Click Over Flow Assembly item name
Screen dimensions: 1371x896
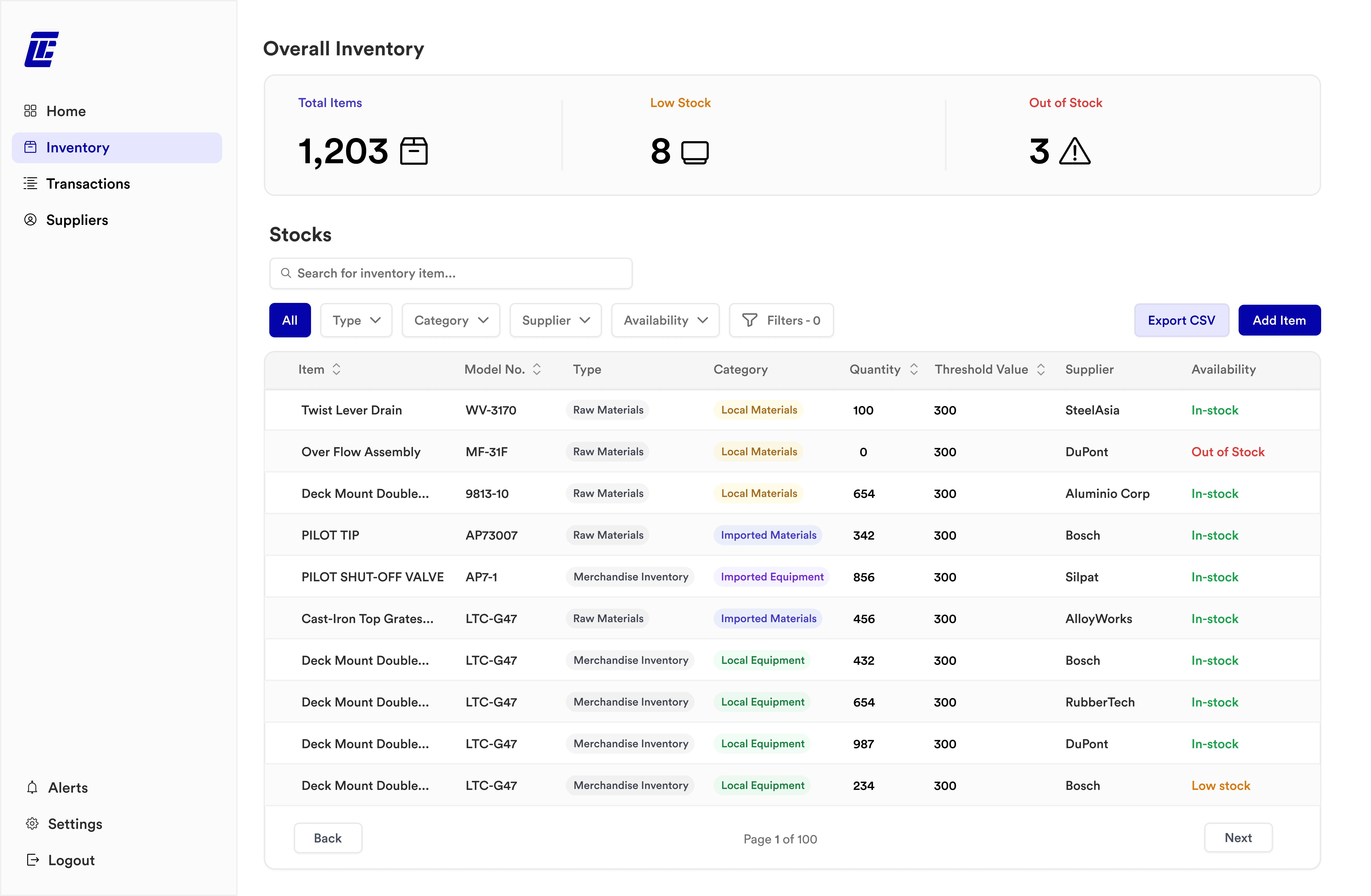click(x=361, y=452)
